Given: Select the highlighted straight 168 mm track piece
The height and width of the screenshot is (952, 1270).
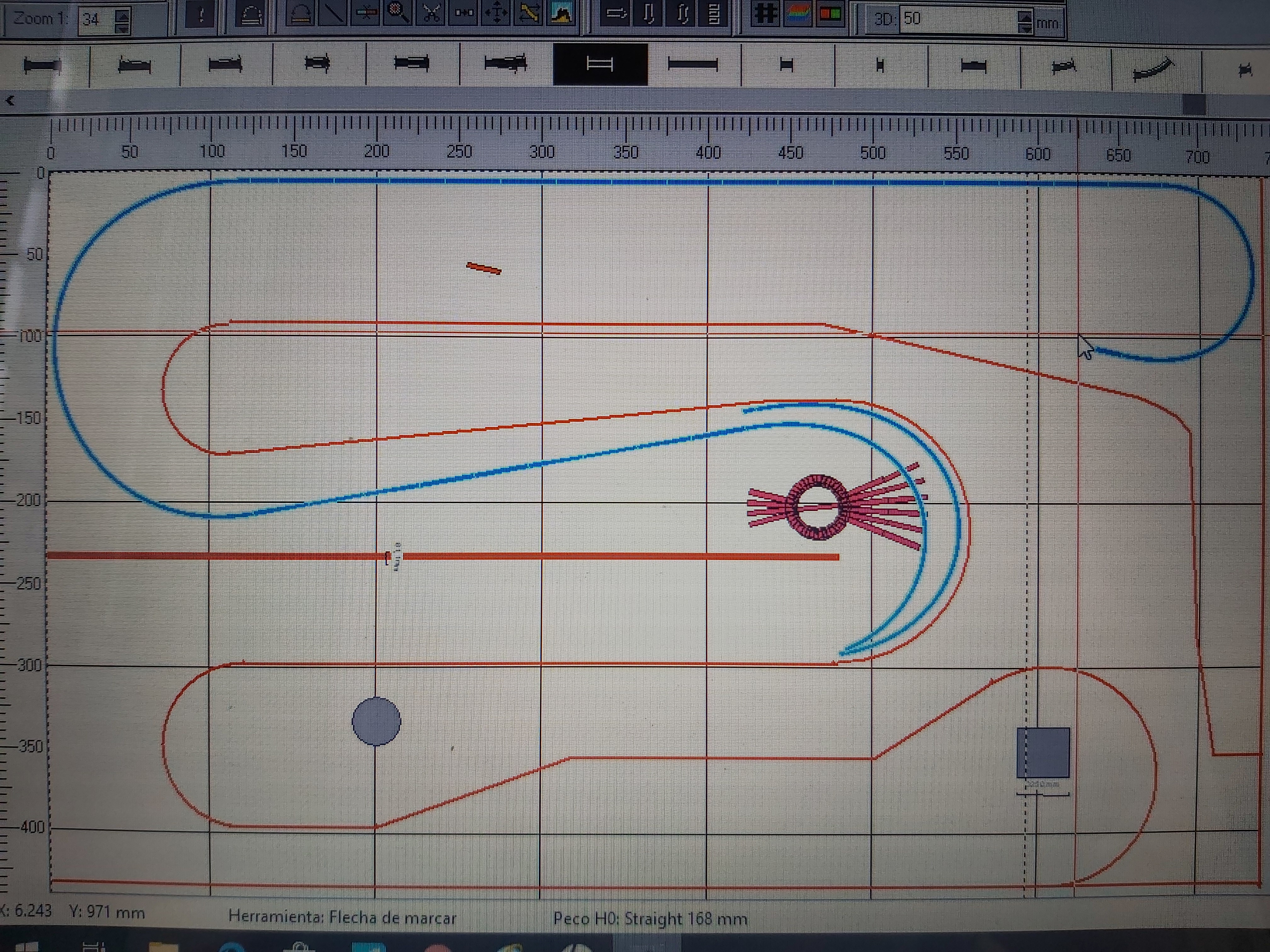Looking at the screenshot, I should click(x=600, y=64).
